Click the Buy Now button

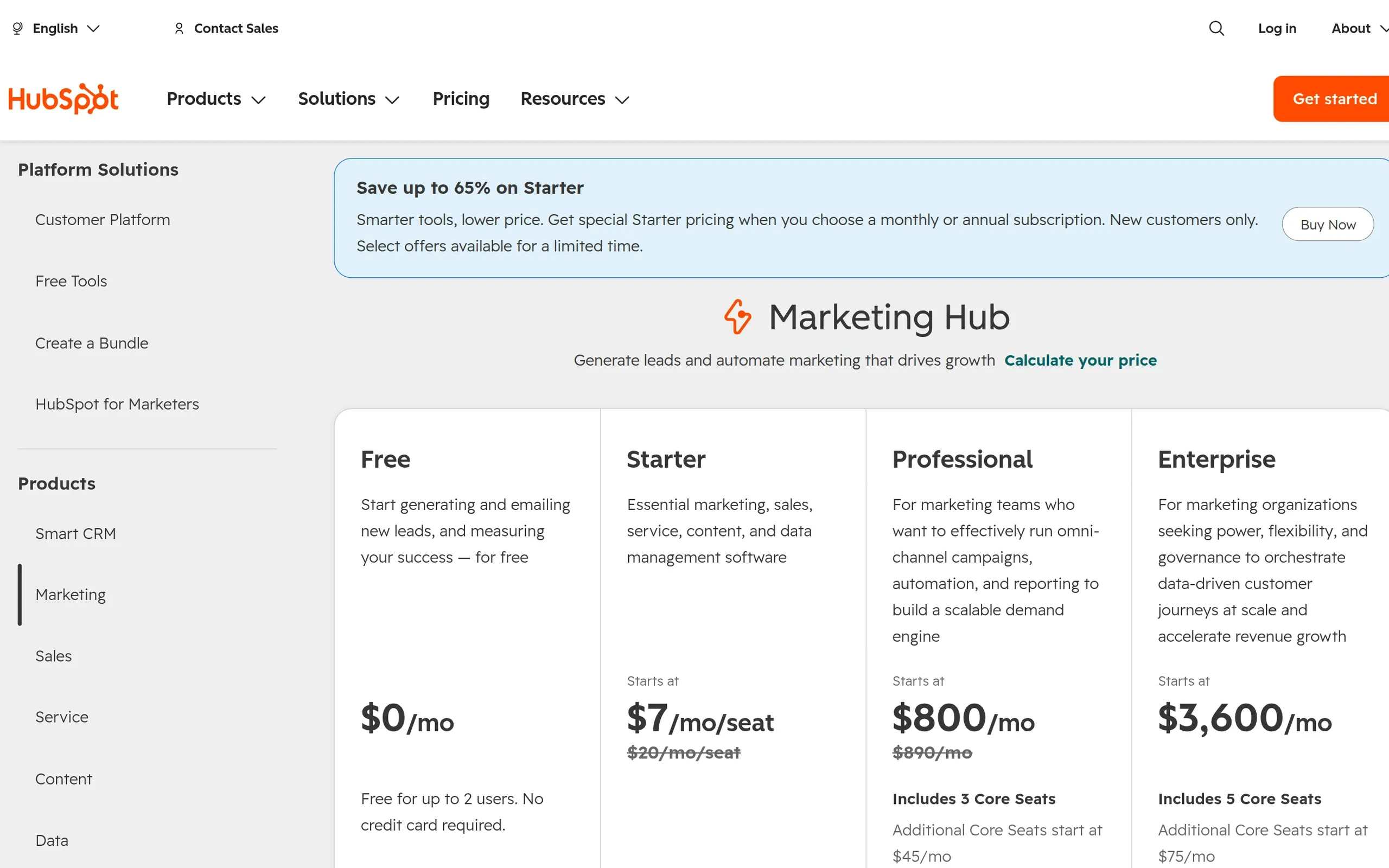point(1328,224)
